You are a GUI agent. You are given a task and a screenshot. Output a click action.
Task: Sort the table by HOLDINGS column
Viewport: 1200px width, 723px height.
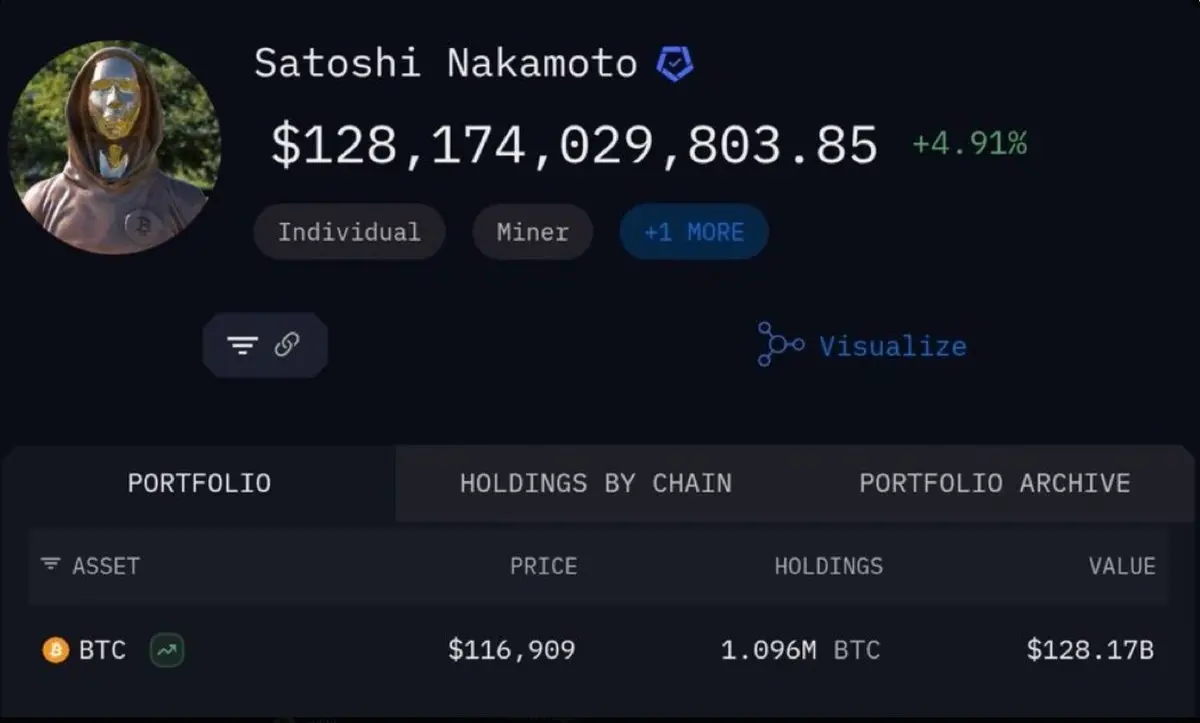coord(828,566)
